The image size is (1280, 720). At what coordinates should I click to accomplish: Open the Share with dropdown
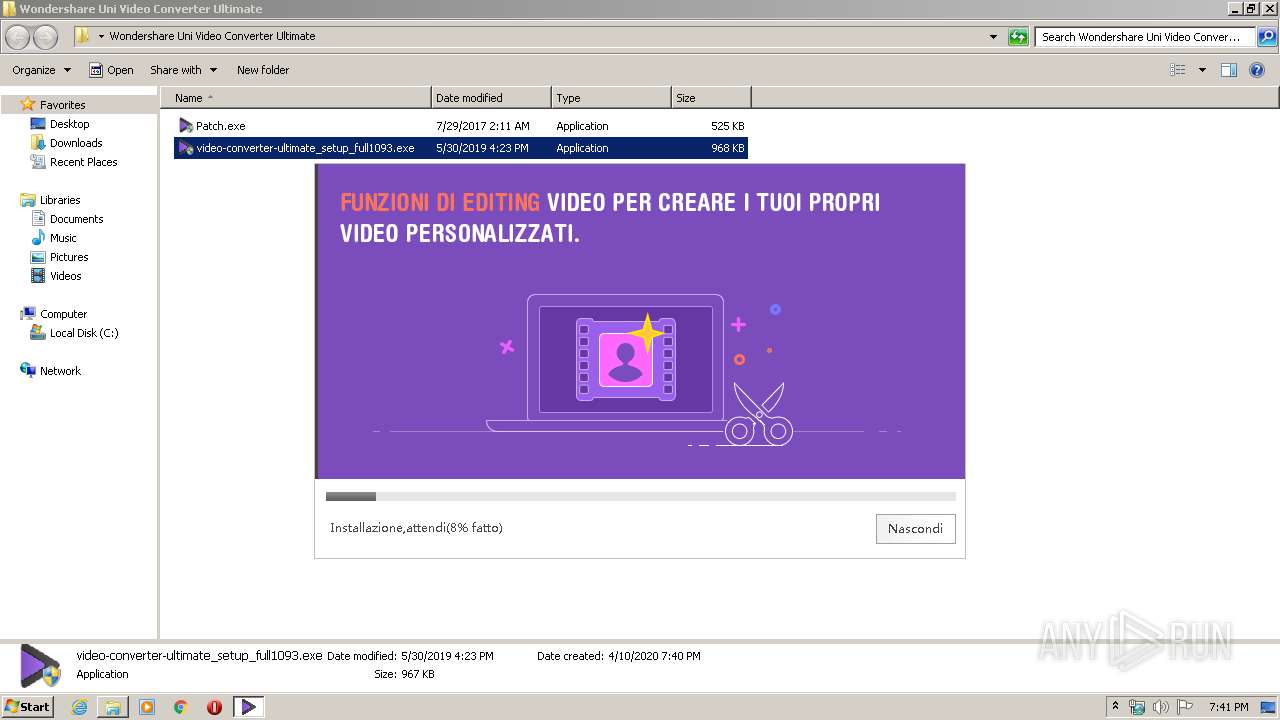pos(183,70)
